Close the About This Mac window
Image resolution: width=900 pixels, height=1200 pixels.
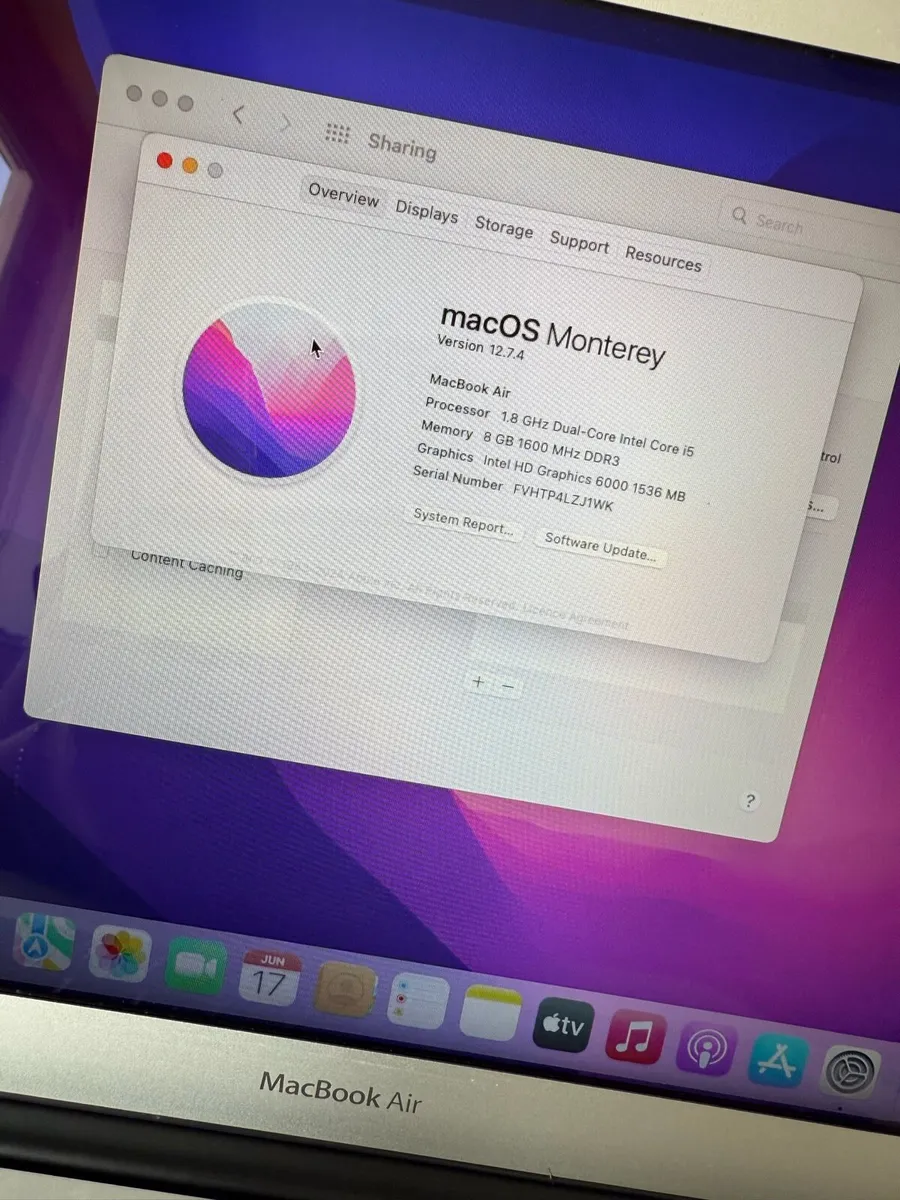[165, 161]
